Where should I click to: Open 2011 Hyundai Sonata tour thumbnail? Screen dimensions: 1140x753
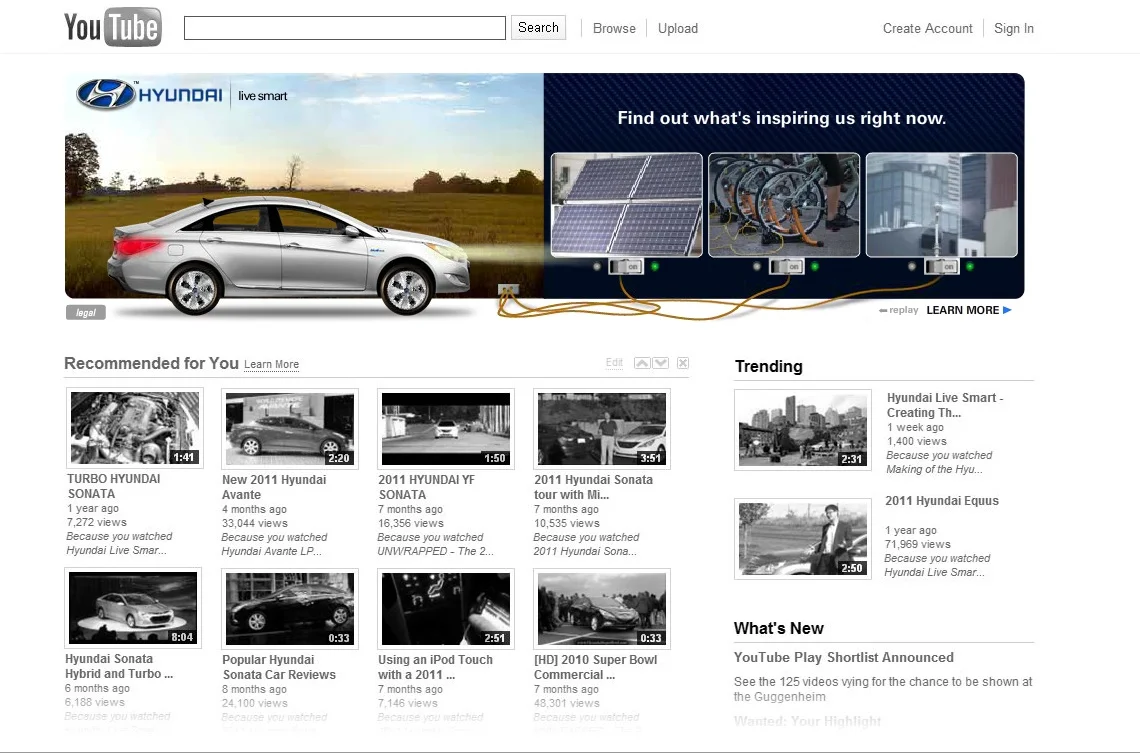[x=601, y=429]
